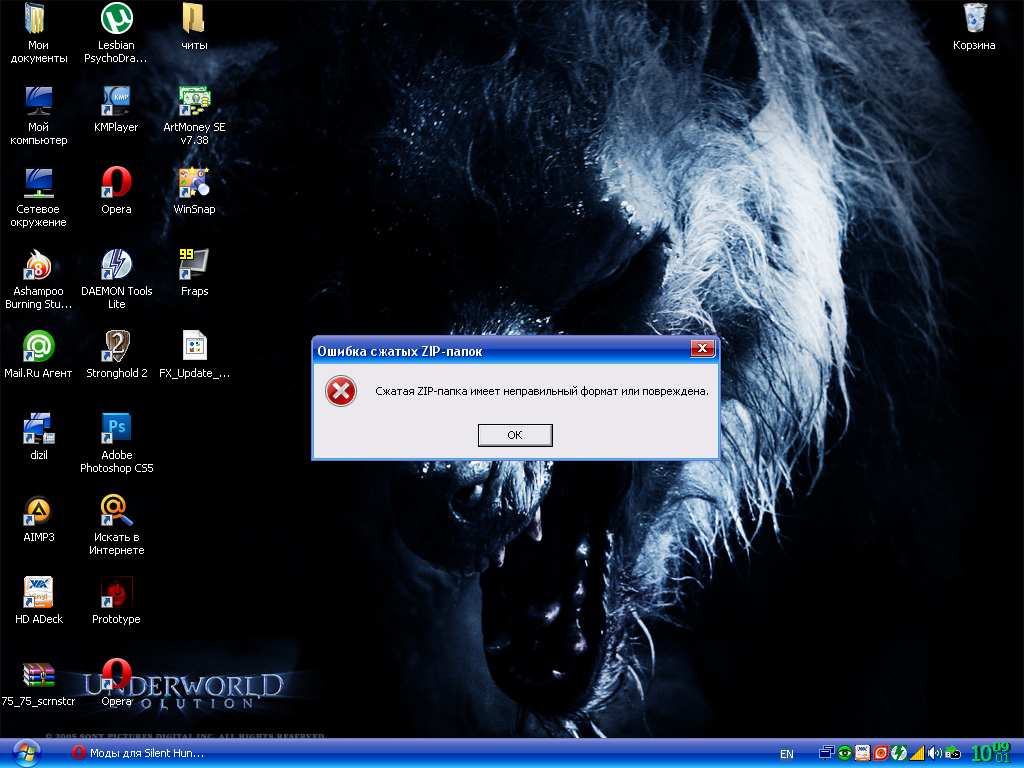This screenshot has height=768, width=1024.
Task: Click the network monitors tray icon
Action: point(827,753)
